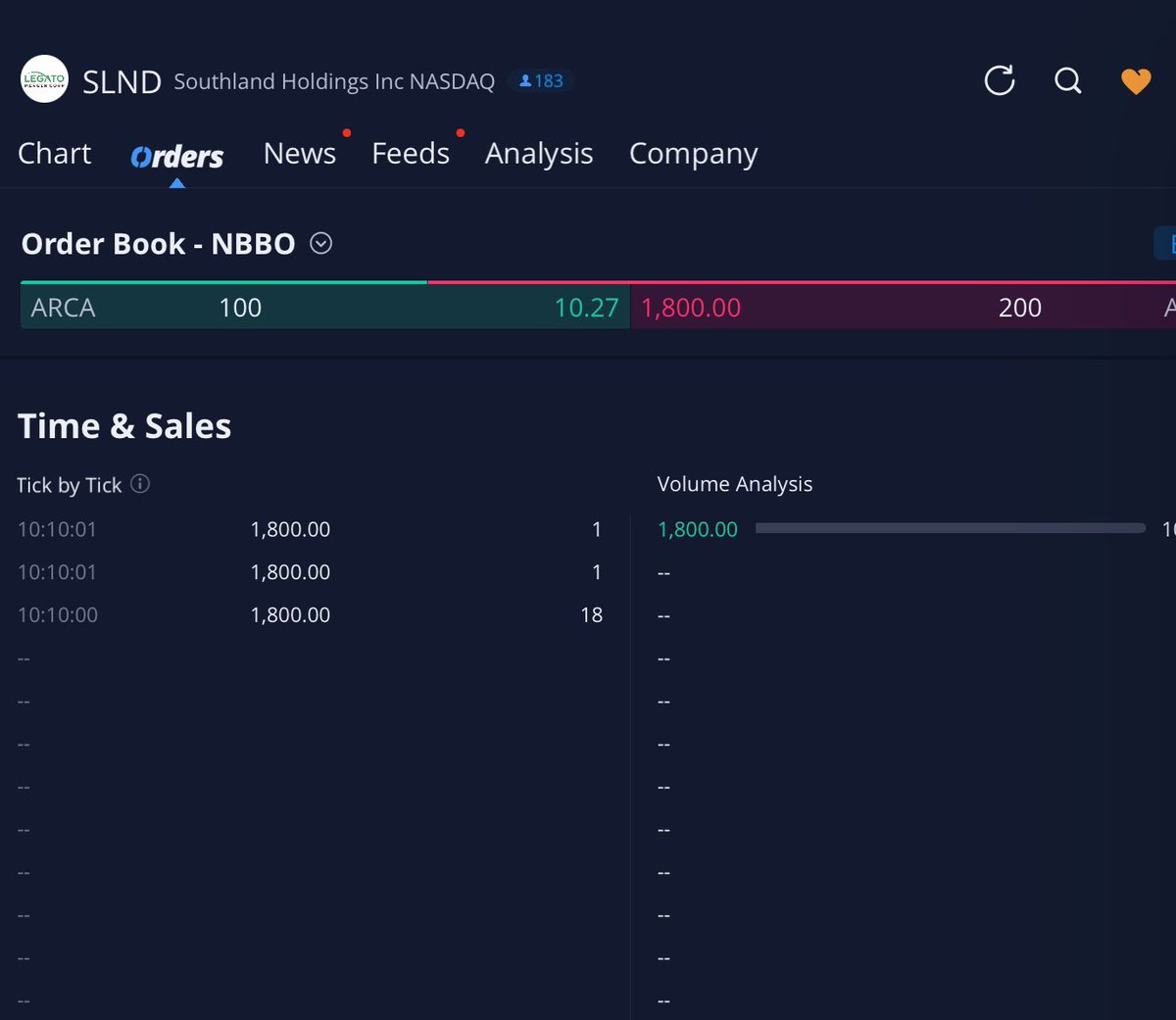Click the Volume Analysis bar for 1,800.00
Screen dimensions: 1176x1020
951,528
